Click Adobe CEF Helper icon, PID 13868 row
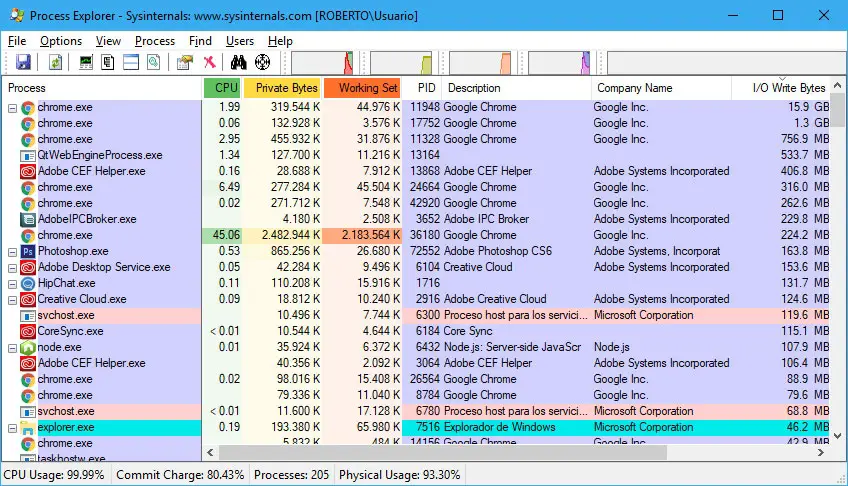This screenshot has height=486, width=848. (x=28, y=171)
